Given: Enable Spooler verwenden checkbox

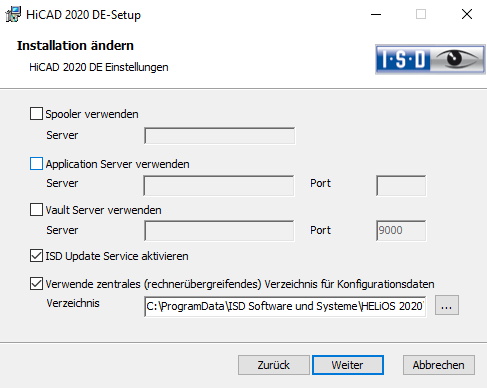Looking at the screenshot, I should click(x=36, y=114).
